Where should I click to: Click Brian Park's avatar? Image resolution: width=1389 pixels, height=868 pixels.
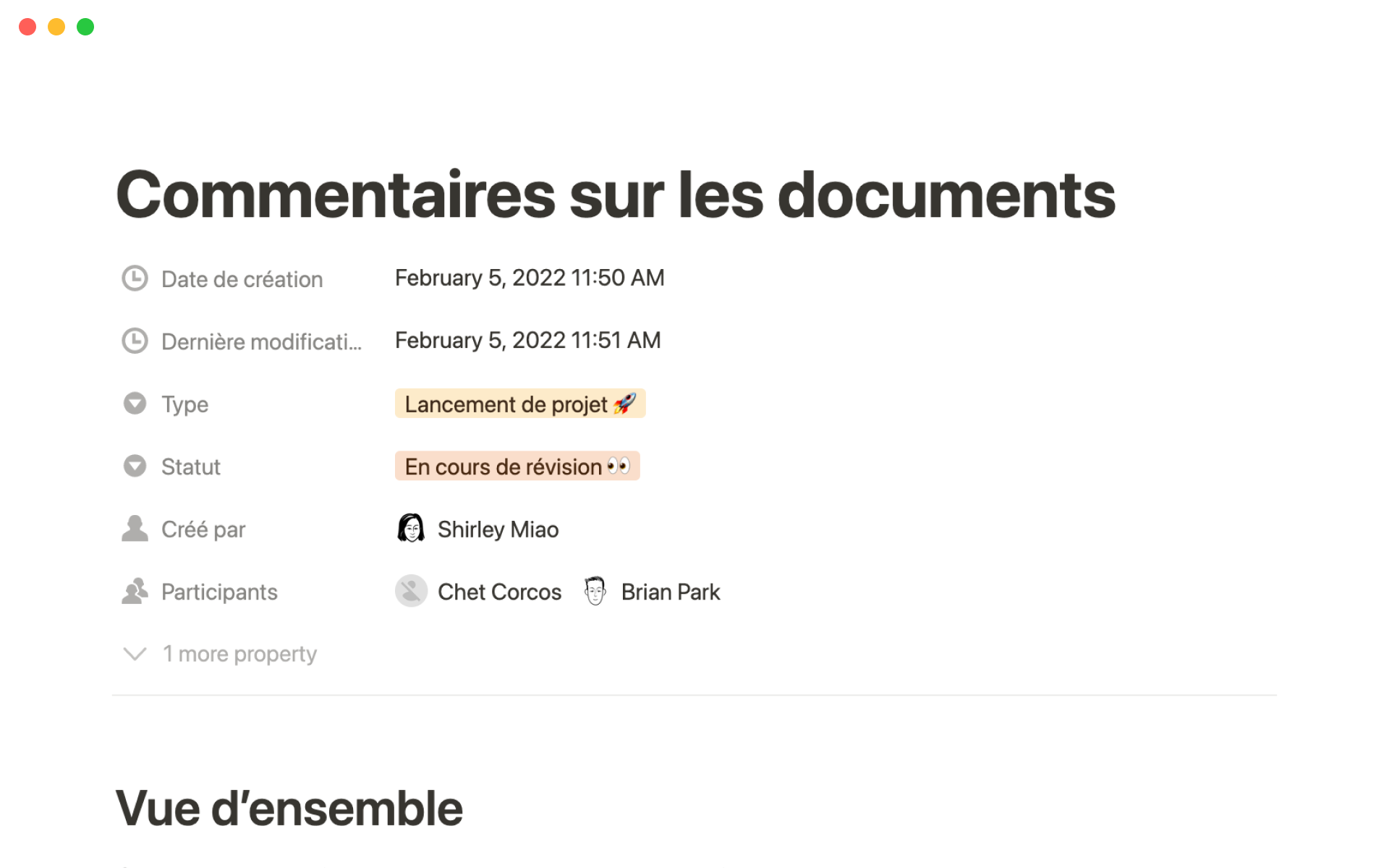tap(595, 592)
